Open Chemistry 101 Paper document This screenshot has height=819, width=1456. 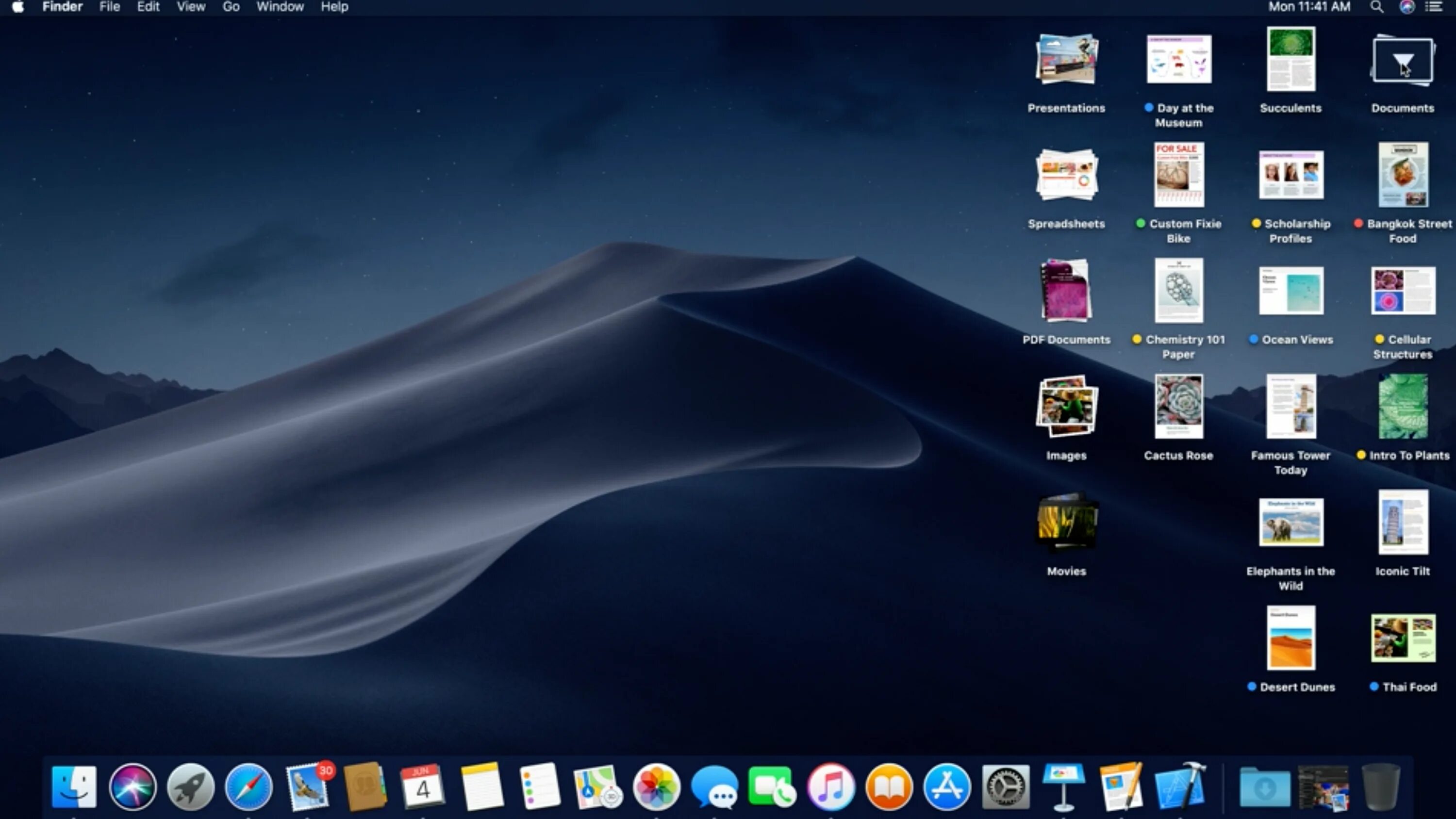1178,290
